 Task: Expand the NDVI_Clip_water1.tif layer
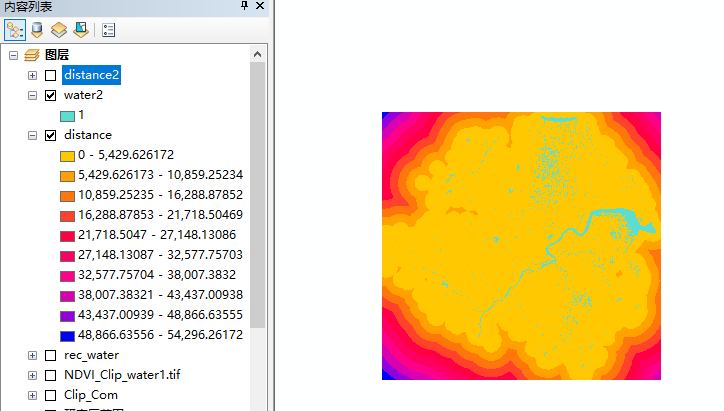[32, 375]
